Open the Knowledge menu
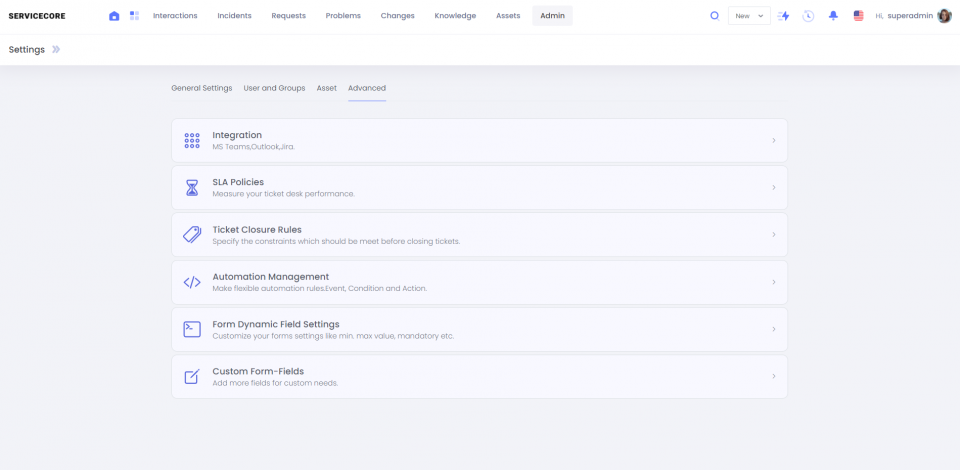Viewport: 960px width, 470px height. click(x=455, y=16)
